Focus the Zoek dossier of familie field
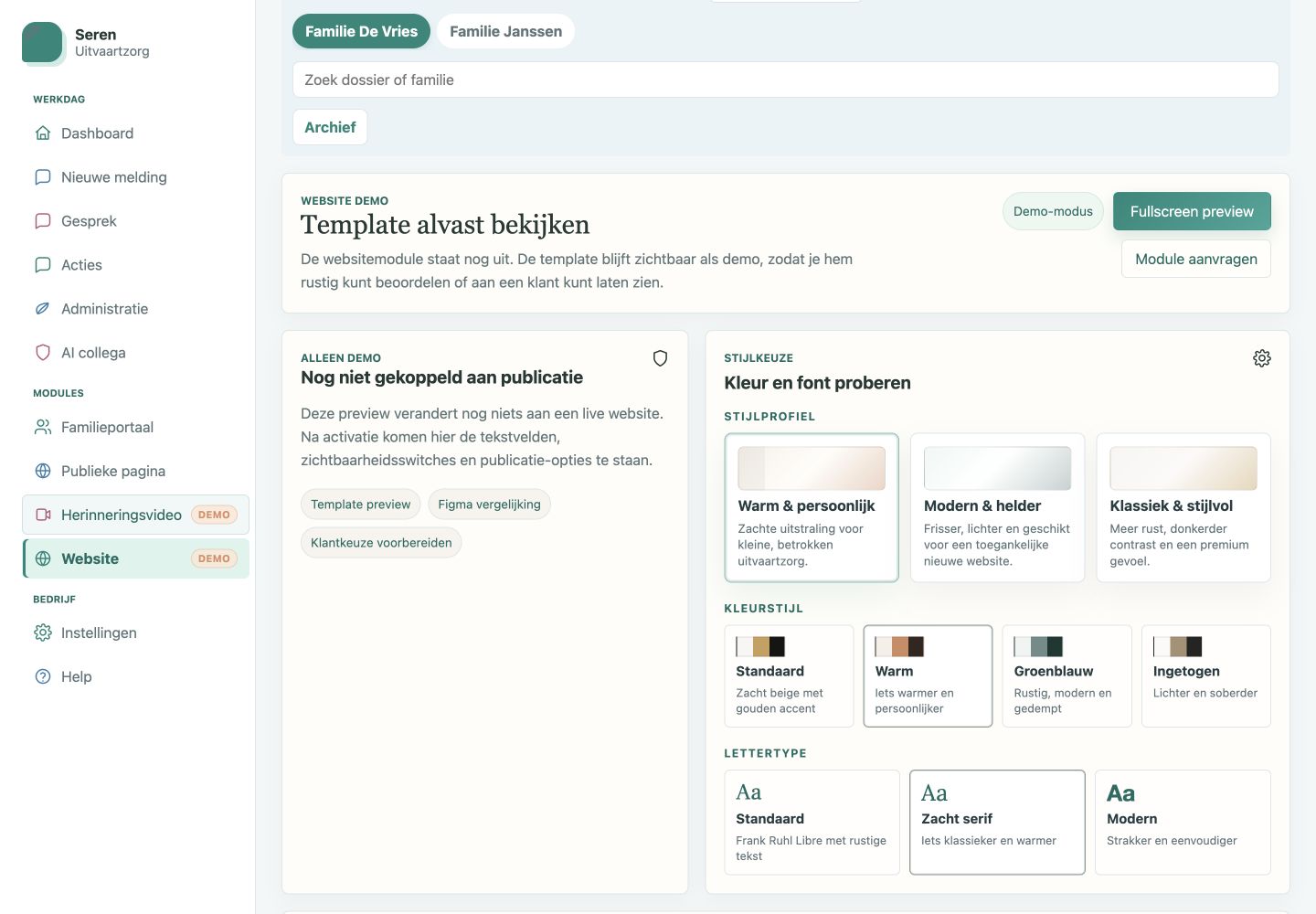This screenshot has height=914, width=1316. tap(785, 80)
